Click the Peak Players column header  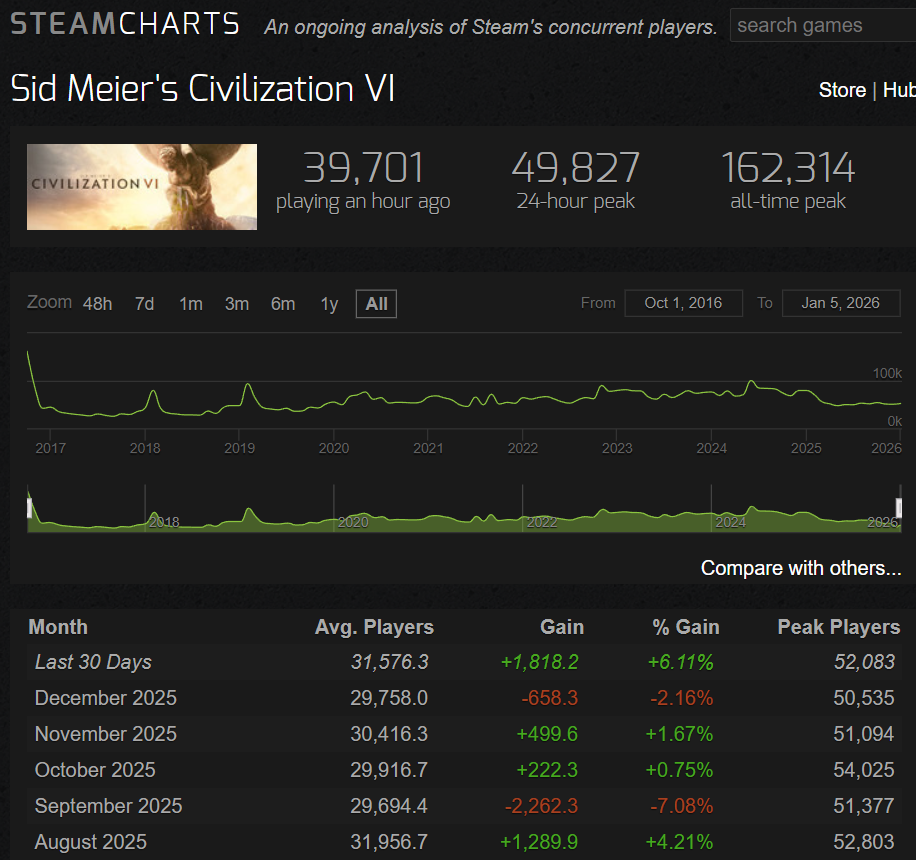[838, 627]
